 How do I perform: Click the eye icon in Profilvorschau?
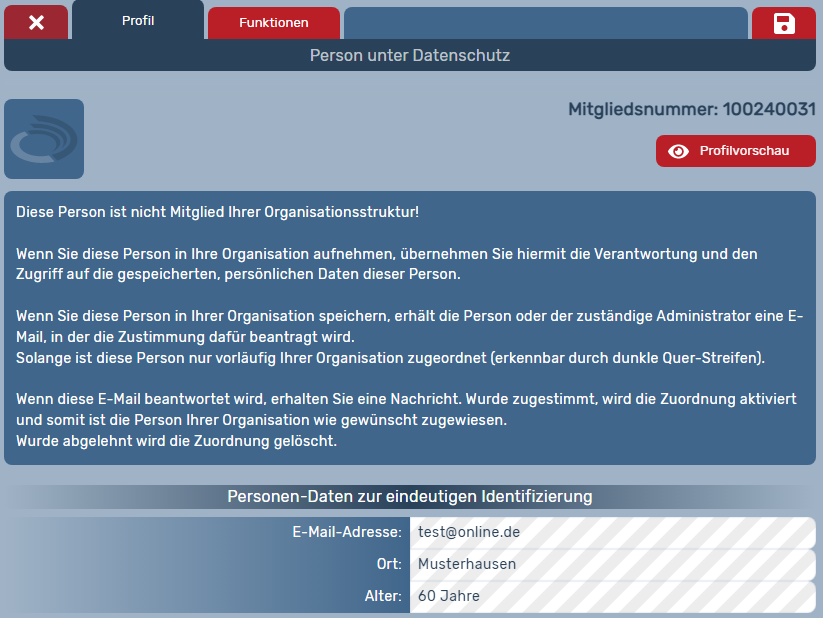point(679,151)
